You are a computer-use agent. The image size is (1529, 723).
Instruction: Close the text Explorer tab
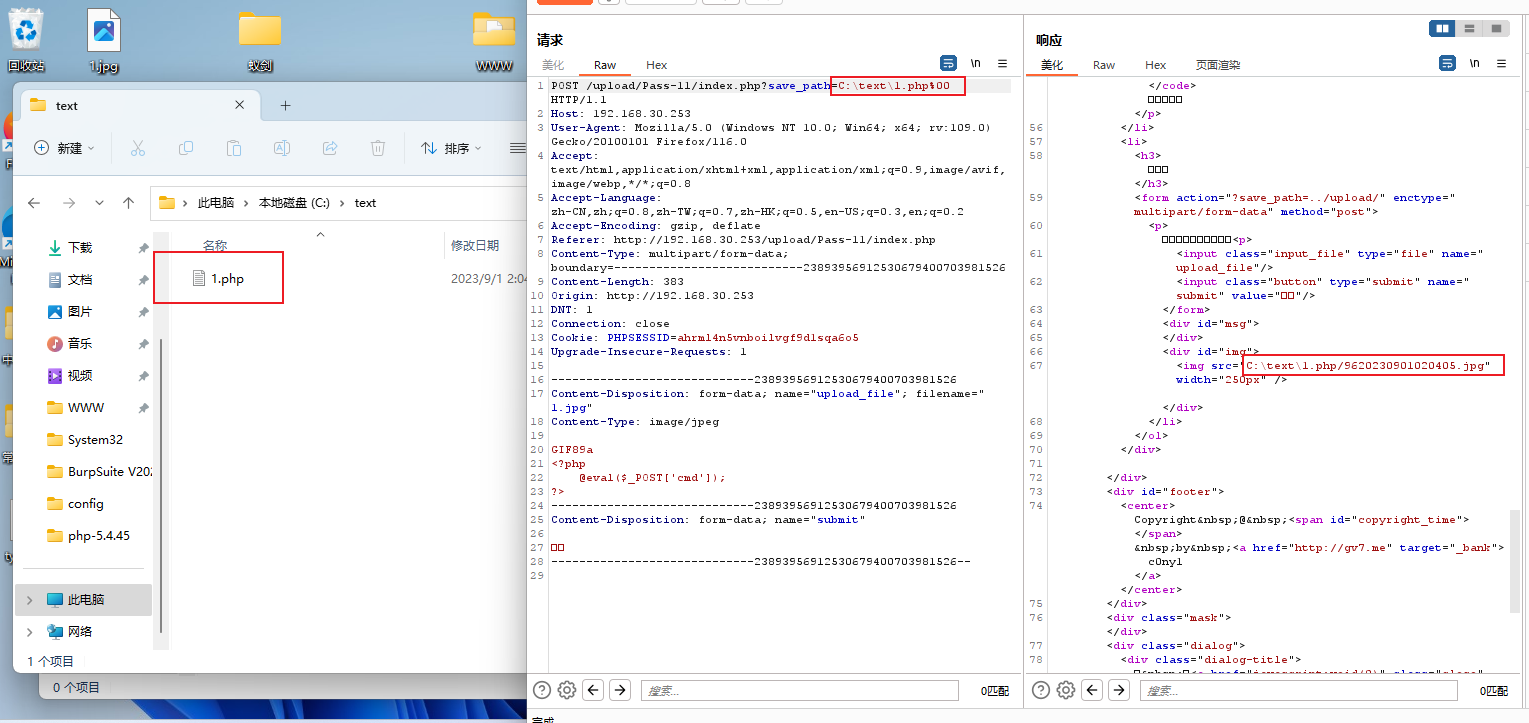point(239,105)
